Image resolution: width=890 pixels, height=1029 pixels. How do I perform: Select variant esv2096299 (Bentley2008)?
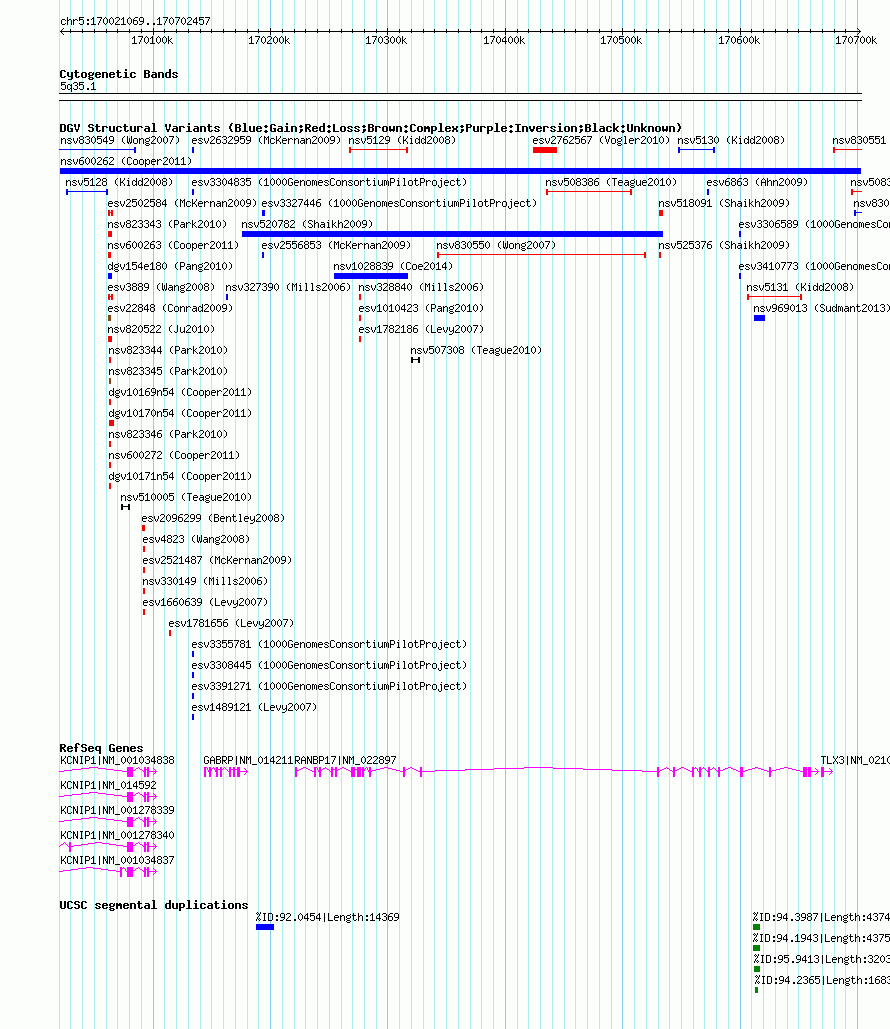pos(213,518)
